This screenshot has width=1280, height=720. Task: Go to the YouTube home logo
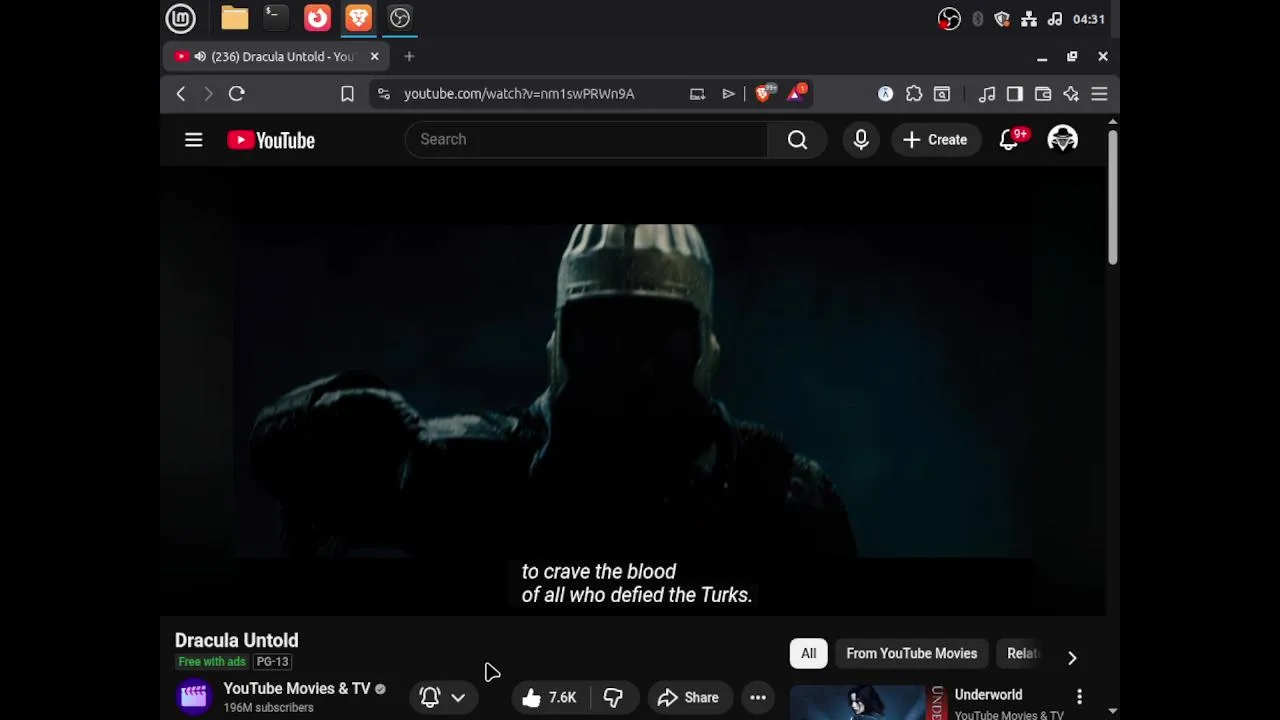(271, 140)
